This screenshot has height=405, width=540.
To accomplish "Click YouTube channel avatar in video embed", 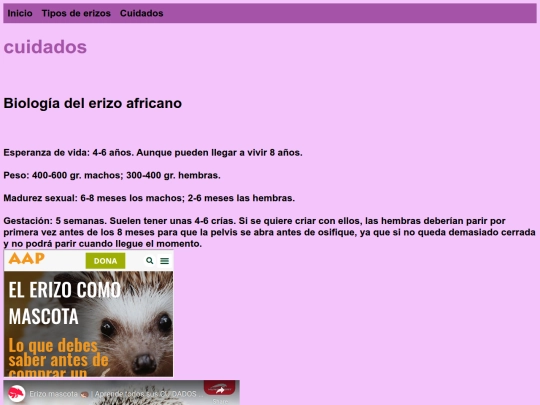I will [17, 394].
